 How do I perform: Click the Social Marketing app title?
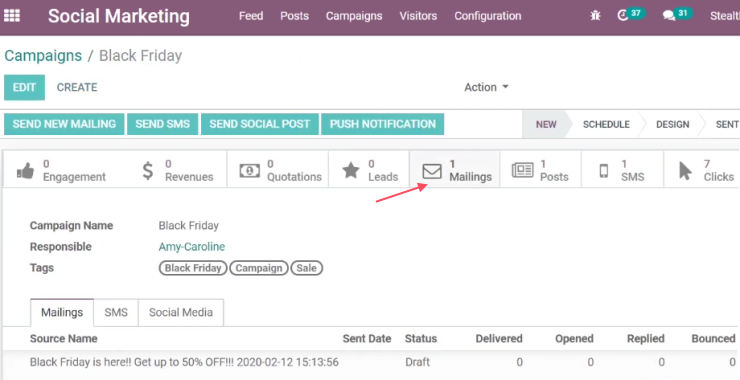pos(118,16)
